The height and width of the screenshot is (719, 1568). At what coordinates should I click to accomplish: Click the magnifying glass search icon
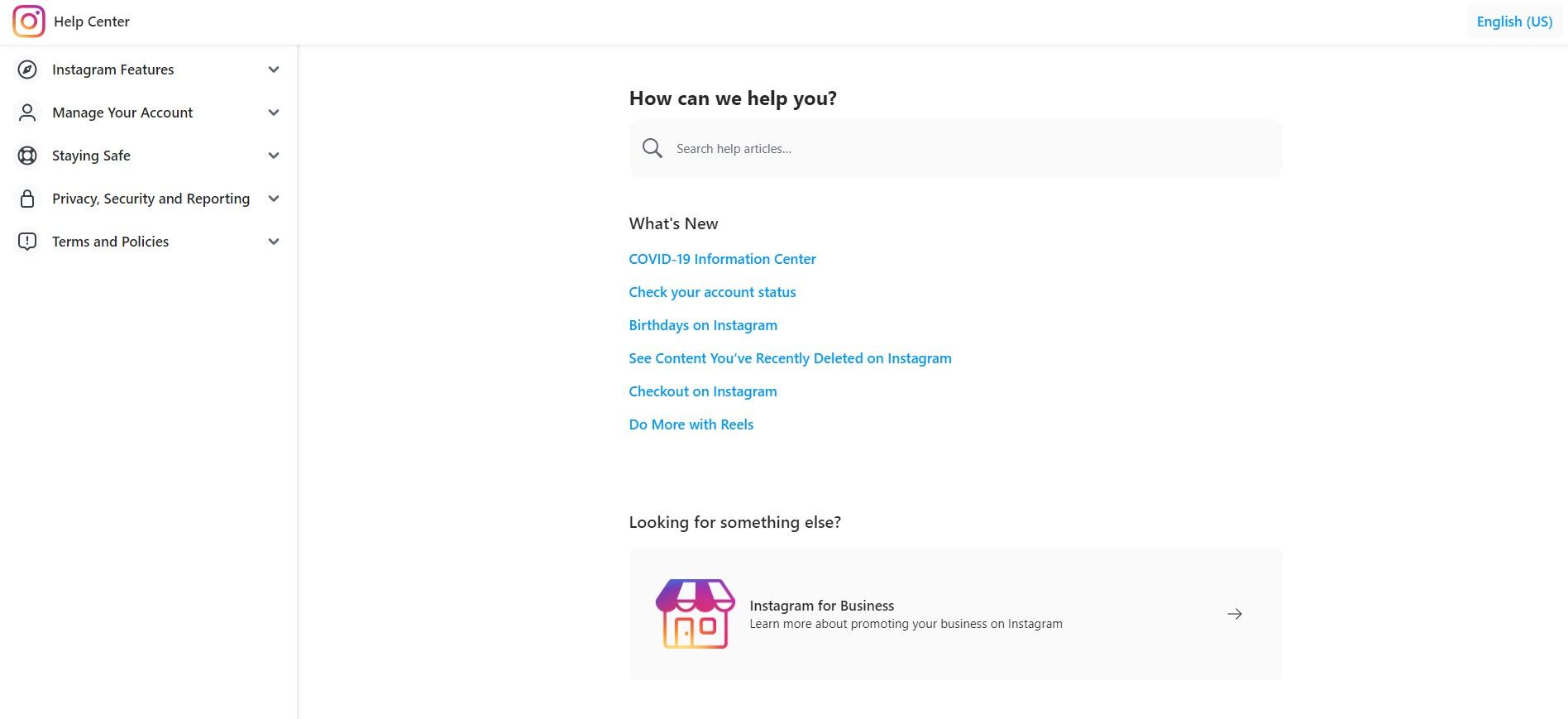coord(653,148)
